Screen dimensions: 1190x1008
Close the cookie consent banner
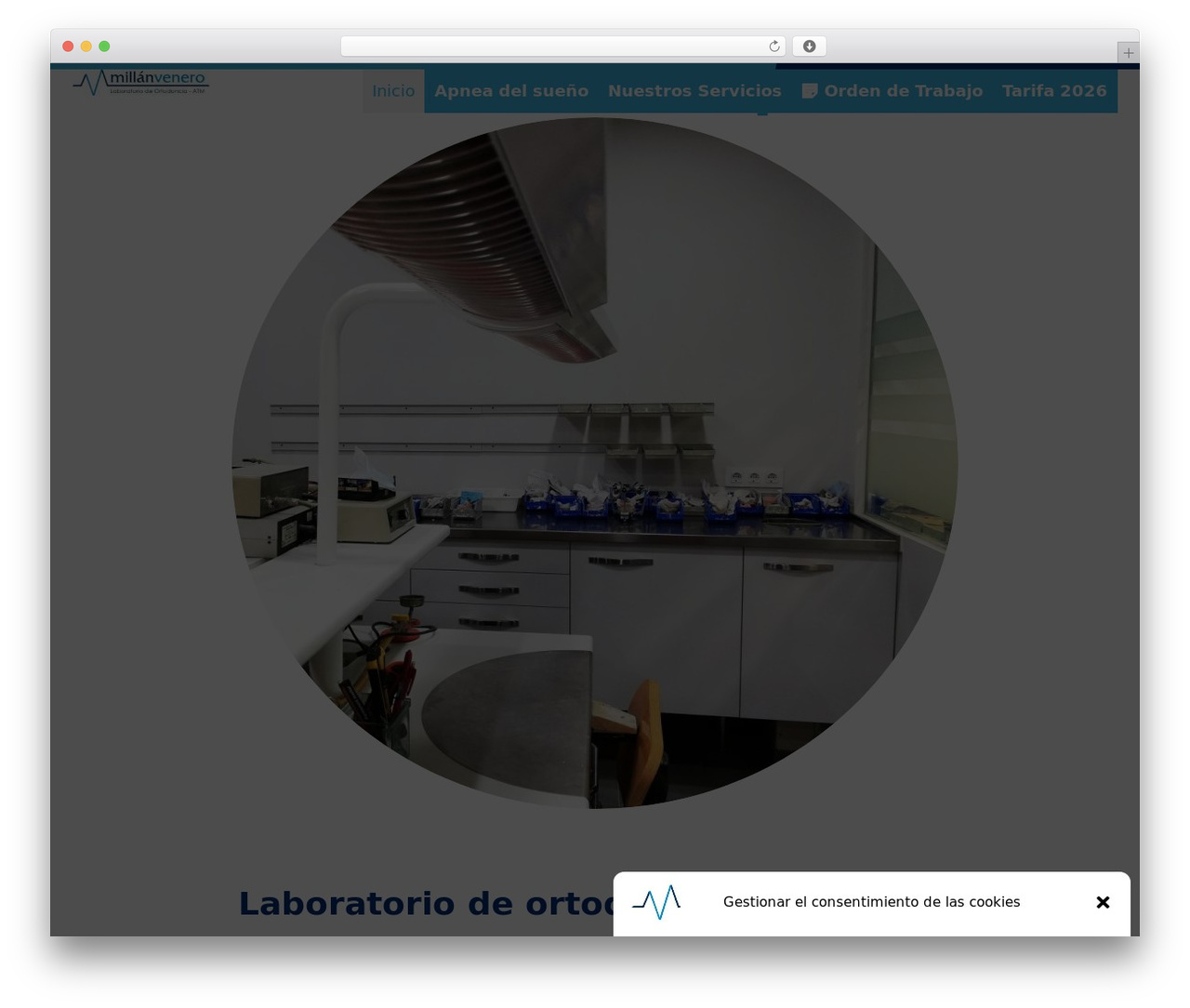pos(1103,902)
